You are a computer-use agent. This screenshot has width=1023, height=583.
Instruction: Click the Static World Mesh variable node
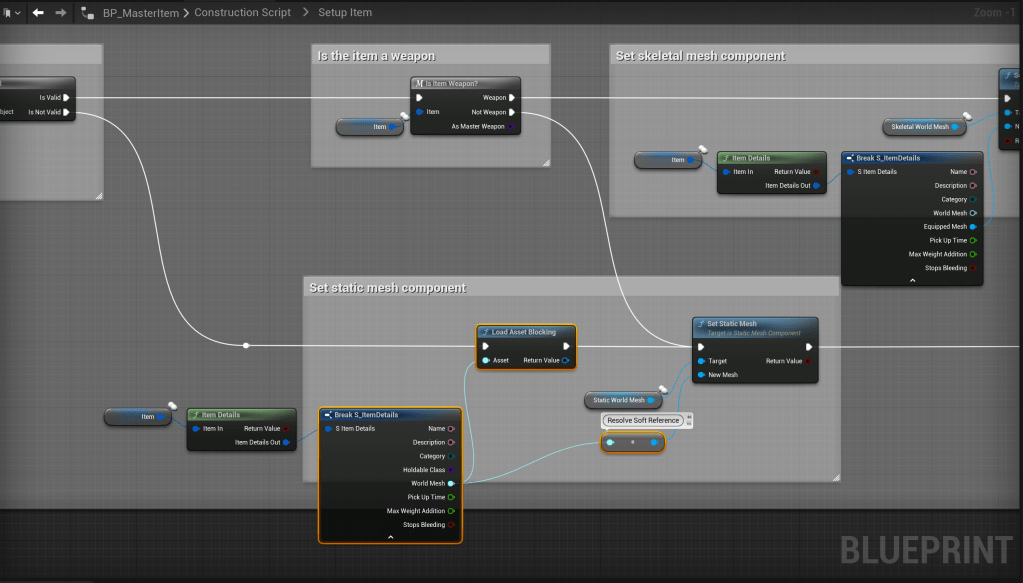coord(620,400)
